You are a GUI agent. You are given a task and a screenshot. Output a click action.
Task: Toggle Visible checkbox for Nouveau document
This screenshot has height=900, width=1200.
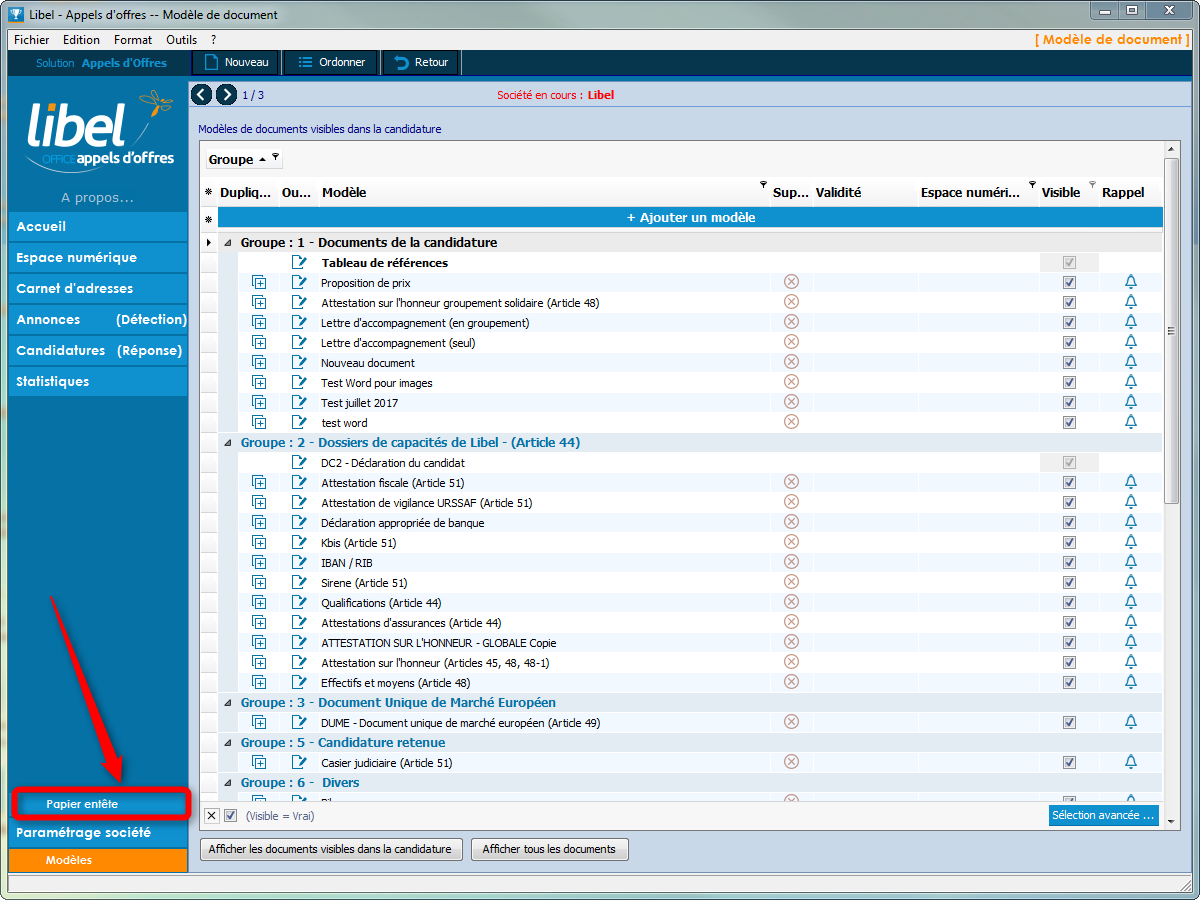(1070, 363)
